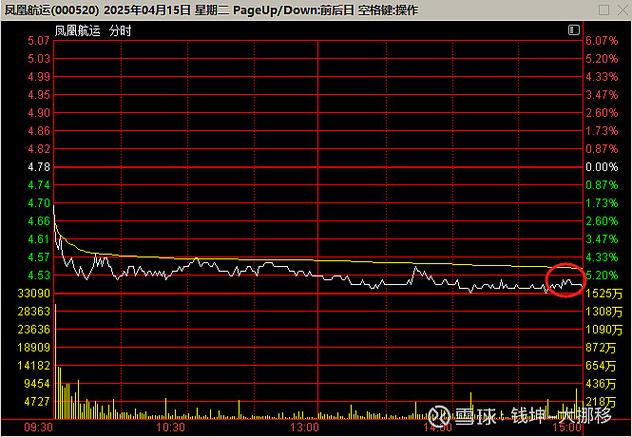Select the 分时 view label
The image size is (632, 437).
coord(121,31)
